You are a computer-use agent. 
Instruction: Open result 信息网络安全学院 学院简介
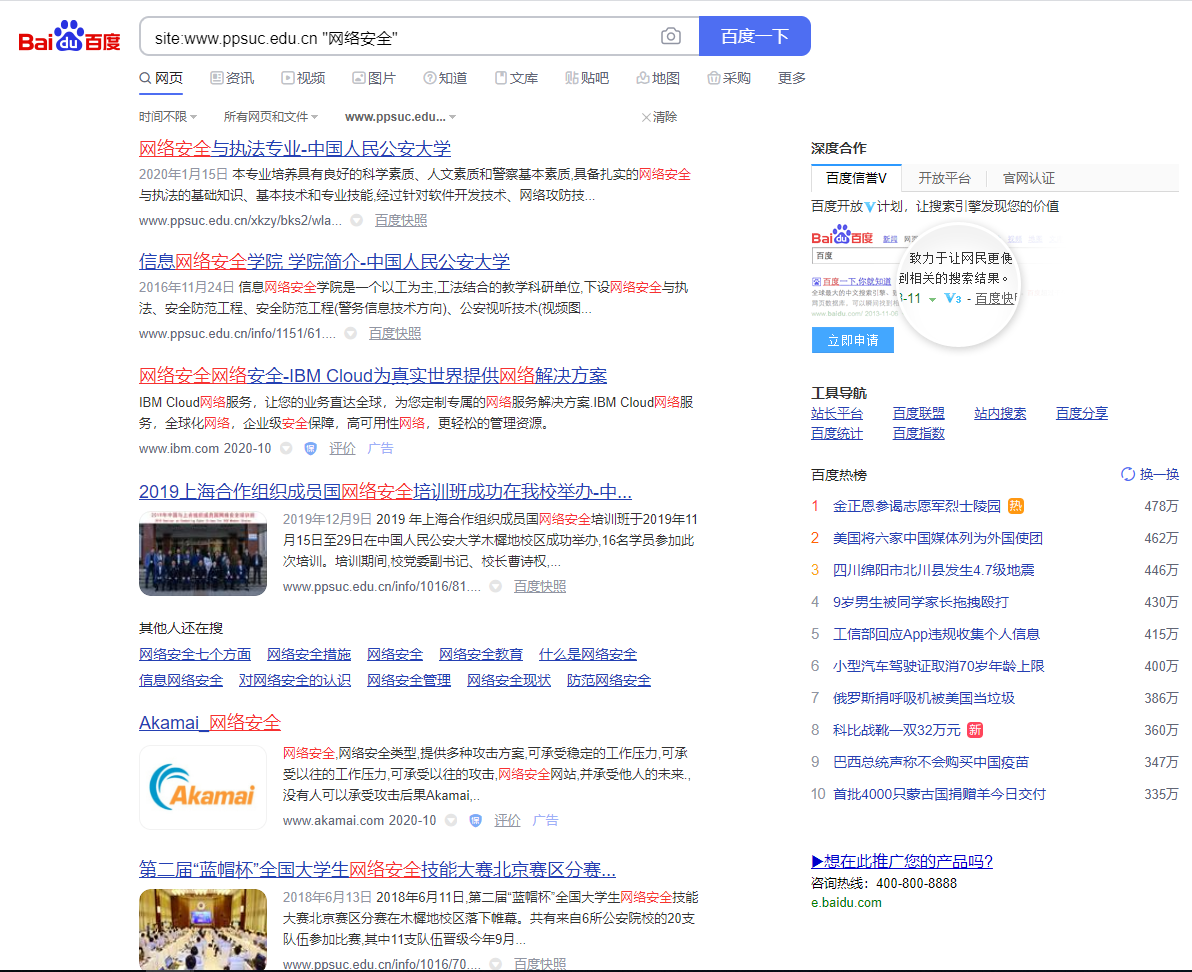(x=324, y=262)
